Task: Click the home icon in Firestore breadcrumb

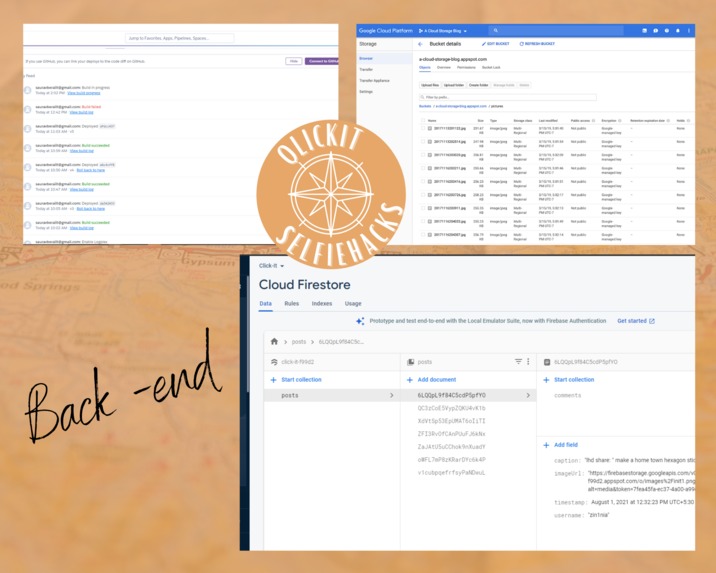Action: tap(274, 341)
